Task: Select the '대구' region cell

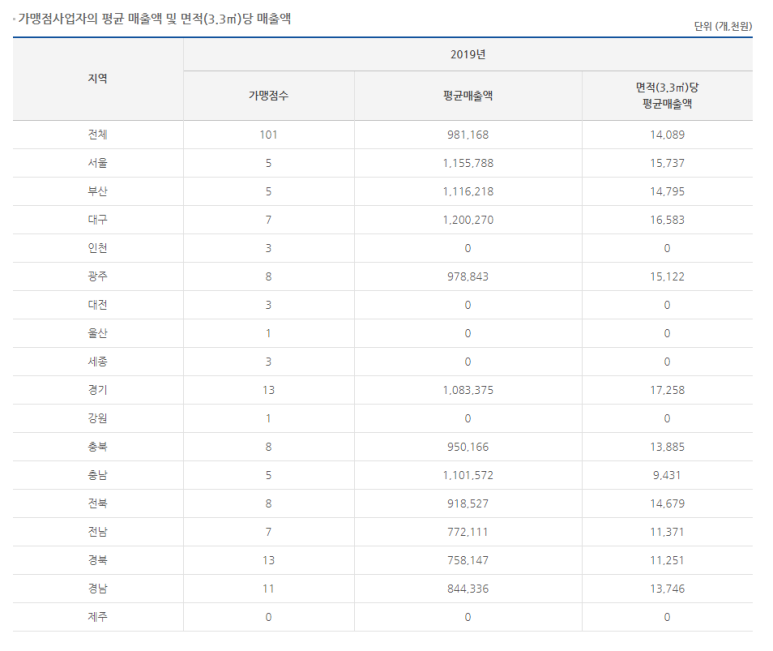Action: [x=98, y=220]
